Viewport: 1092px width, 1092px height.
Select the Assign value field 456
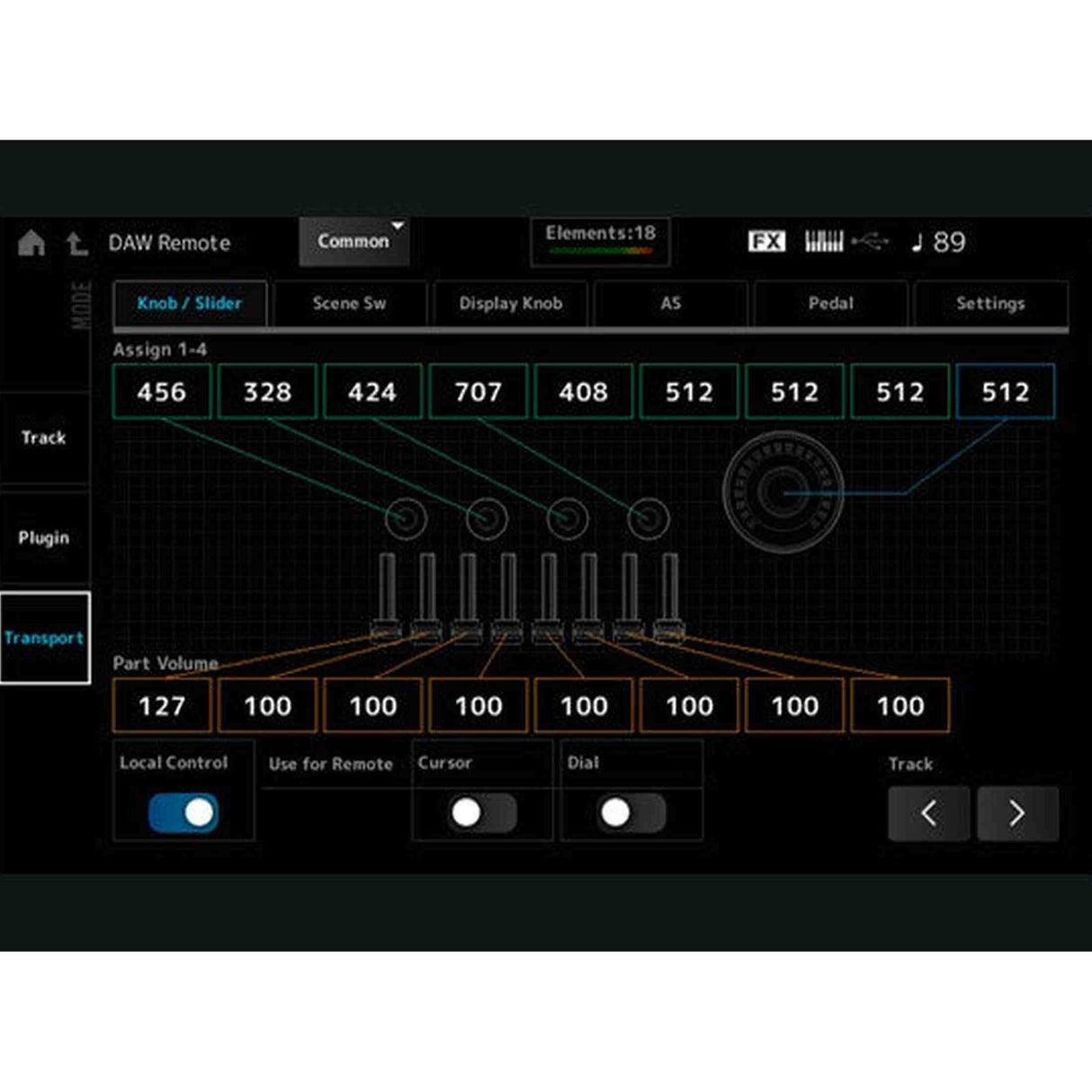coord(162,391)
